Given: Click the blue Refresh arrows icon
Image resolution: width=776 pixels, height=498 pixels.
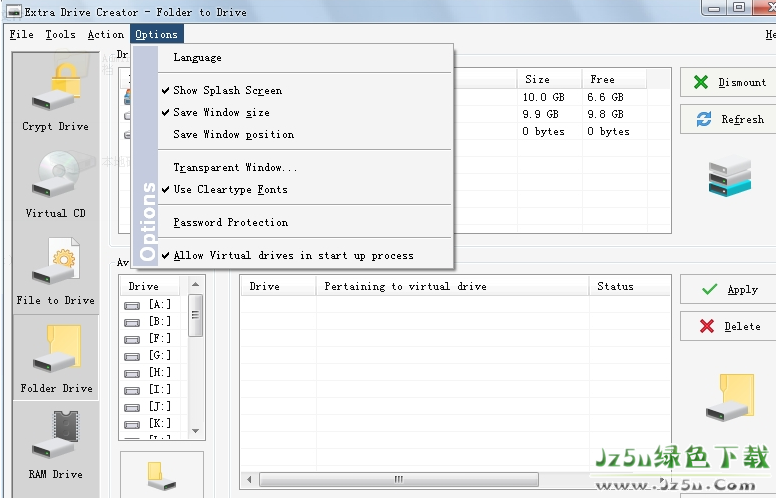Looking at the screenshot, I should point(704,119).
